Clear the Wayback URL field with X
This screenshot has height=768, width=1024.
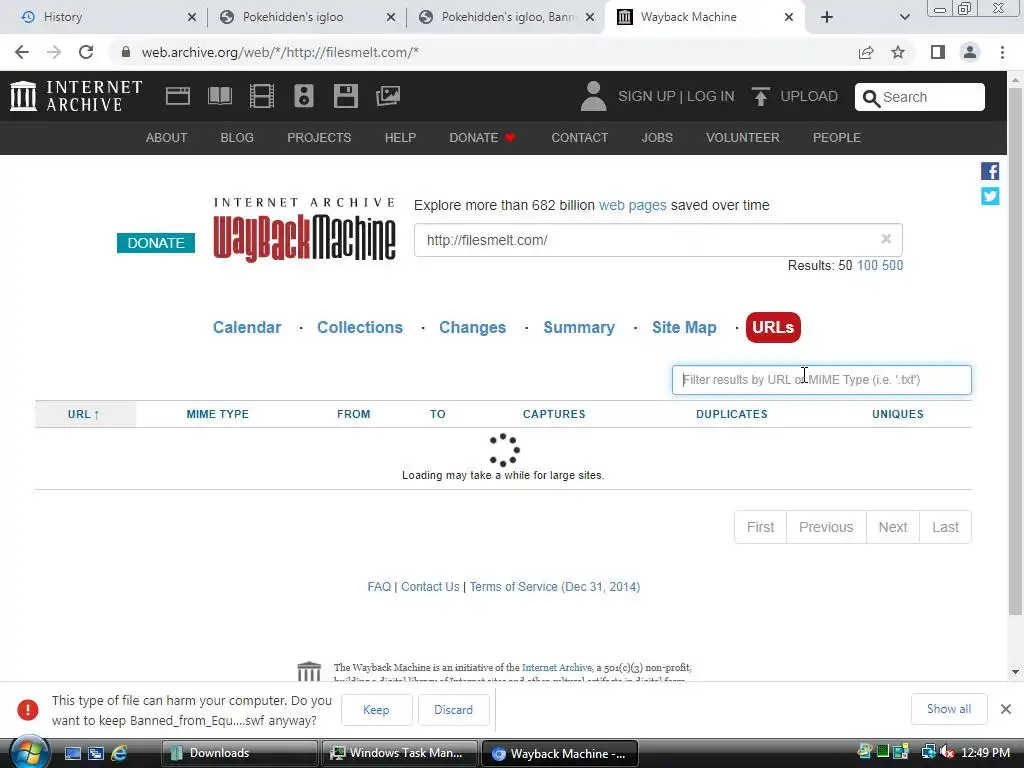pos(886,239)
